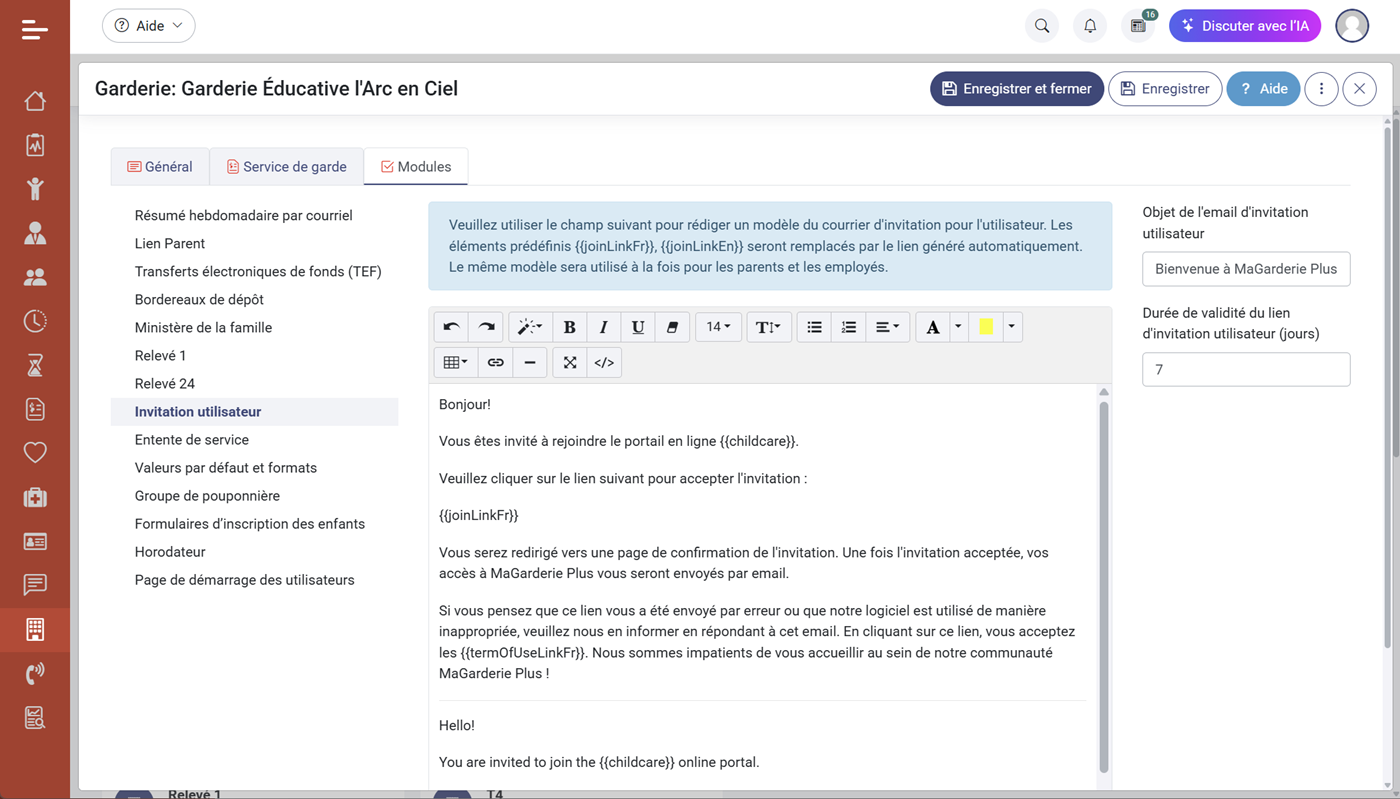The height and width of the screenshot is (799, 1400).
Task: Open the hourglass sidebar icon
Action: [x=35, y=365]
